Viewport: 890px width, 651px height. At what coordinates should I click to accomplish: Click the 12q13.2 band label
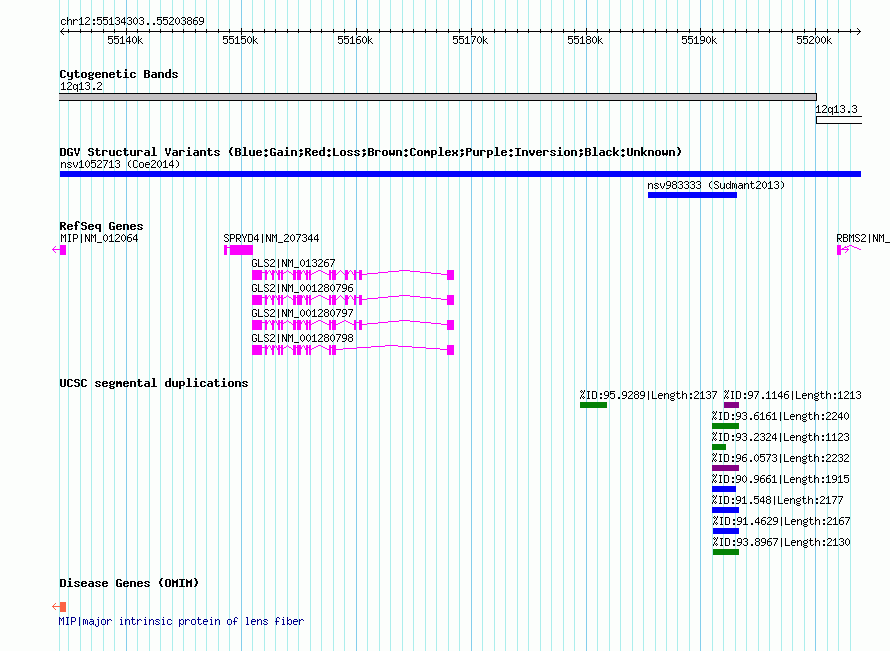81,86
